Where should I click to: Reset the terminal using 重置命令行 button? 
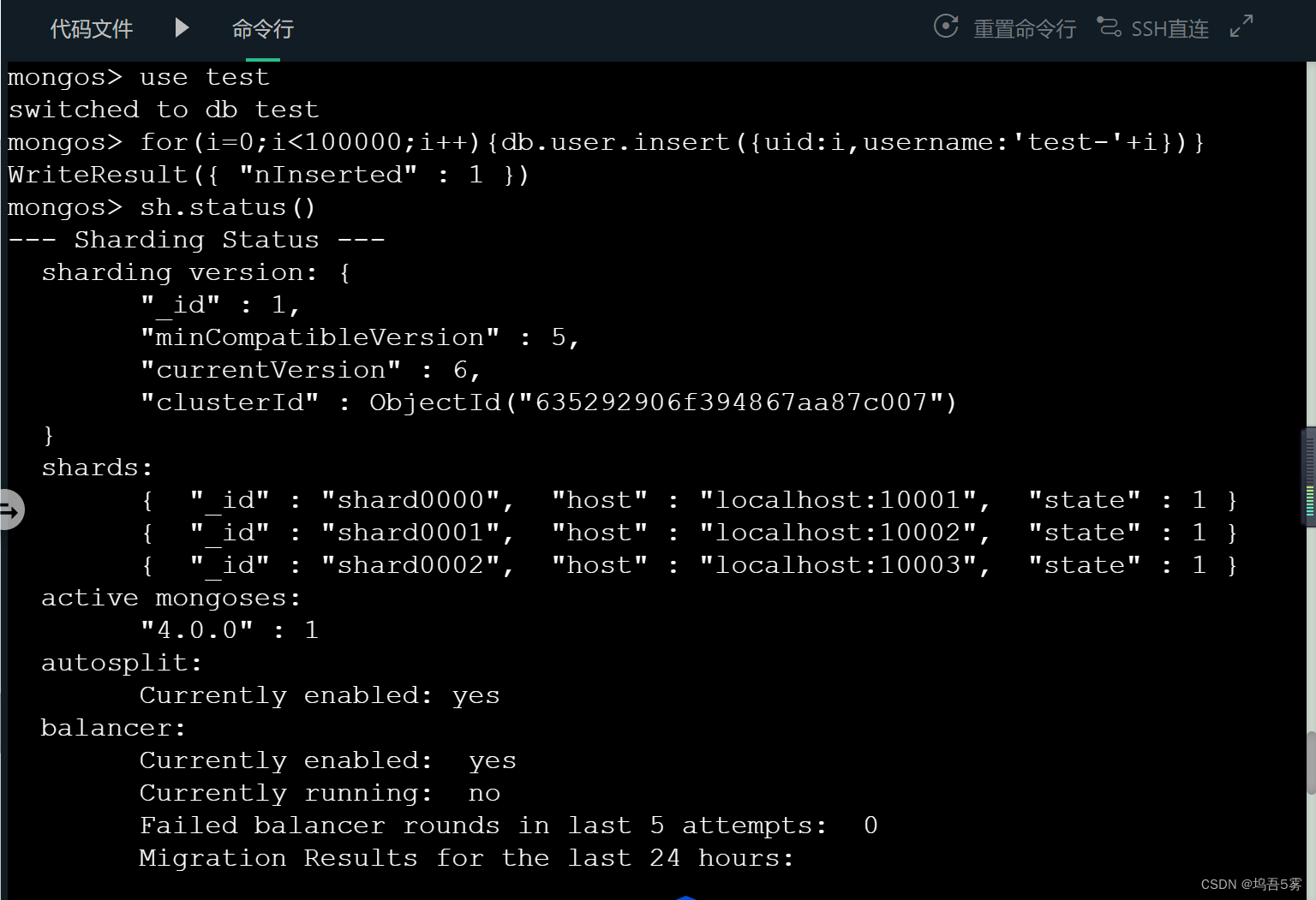coord(1025,27)
